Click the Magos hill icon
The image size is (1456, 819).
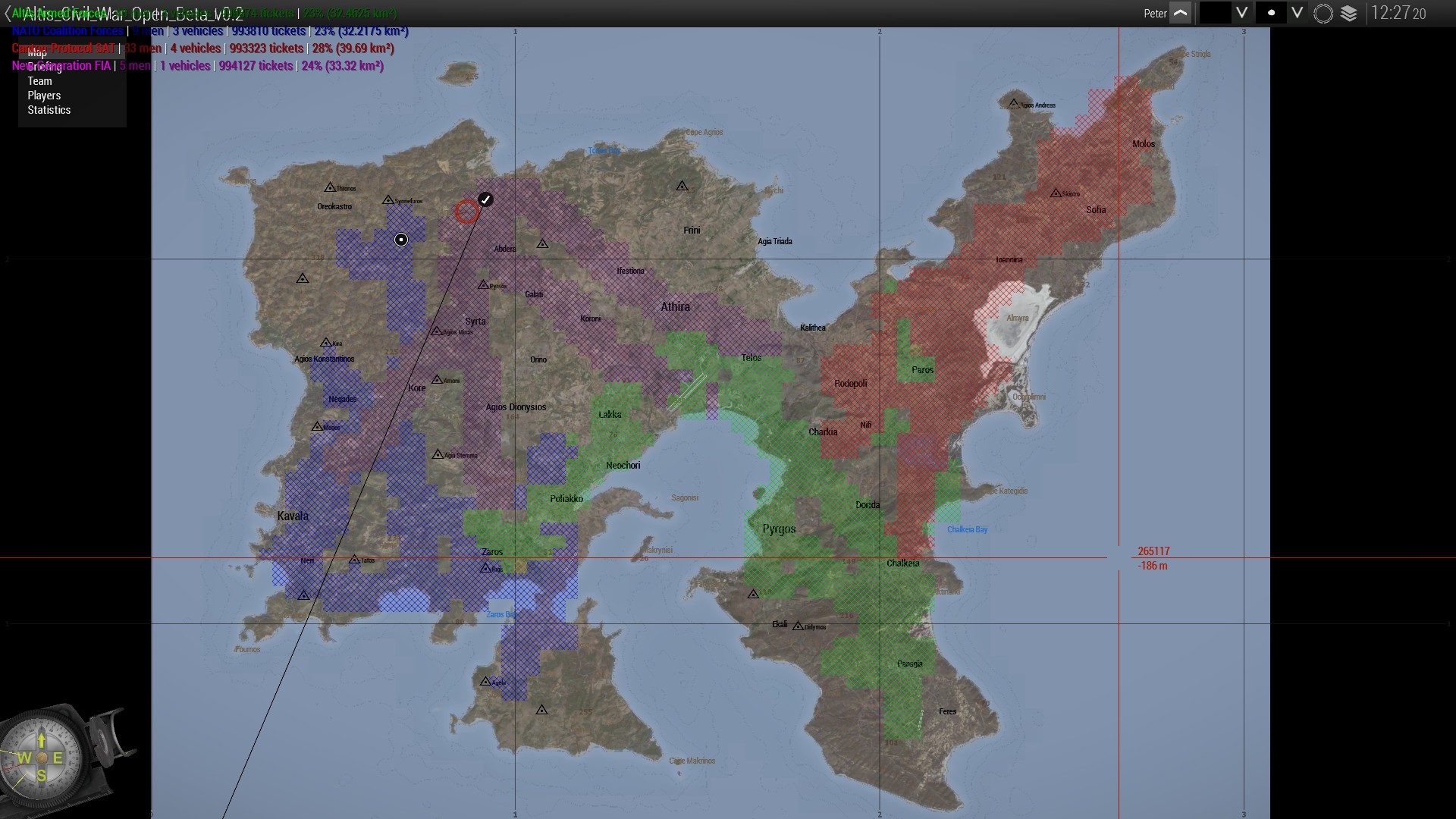click(x=317, y=427)
